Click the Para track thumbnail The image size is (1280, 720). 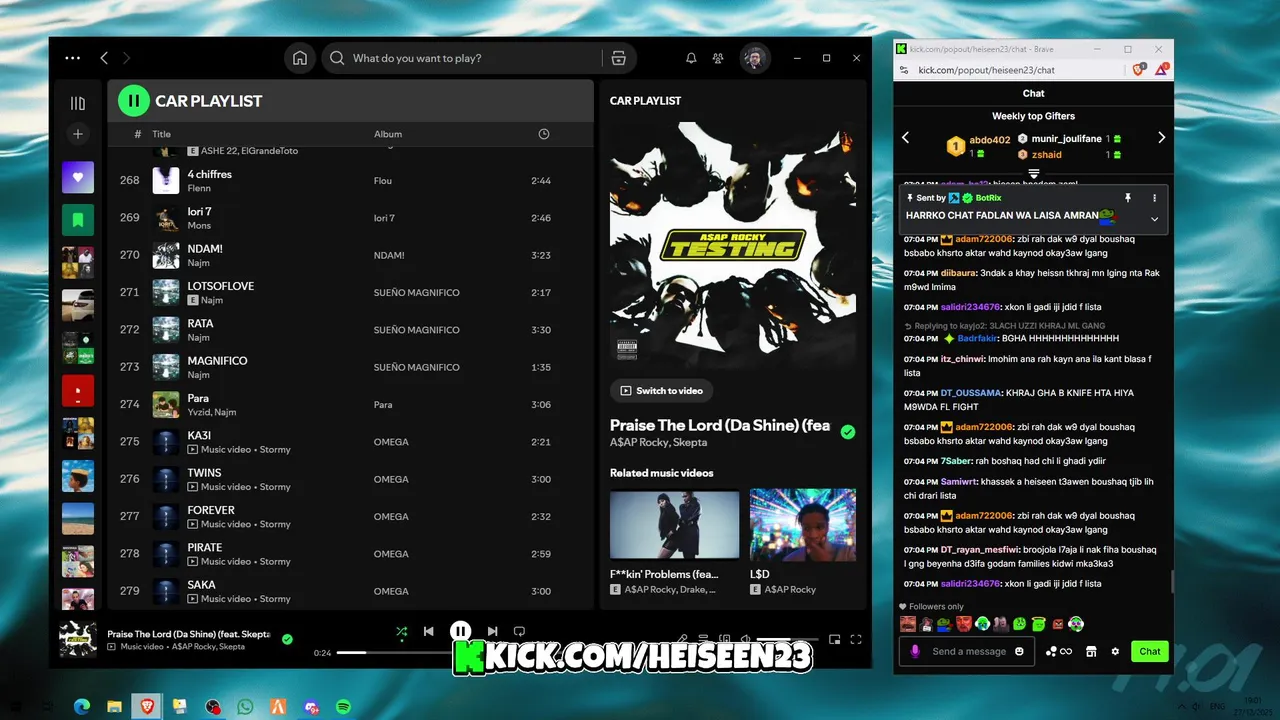tap(166, 404)
